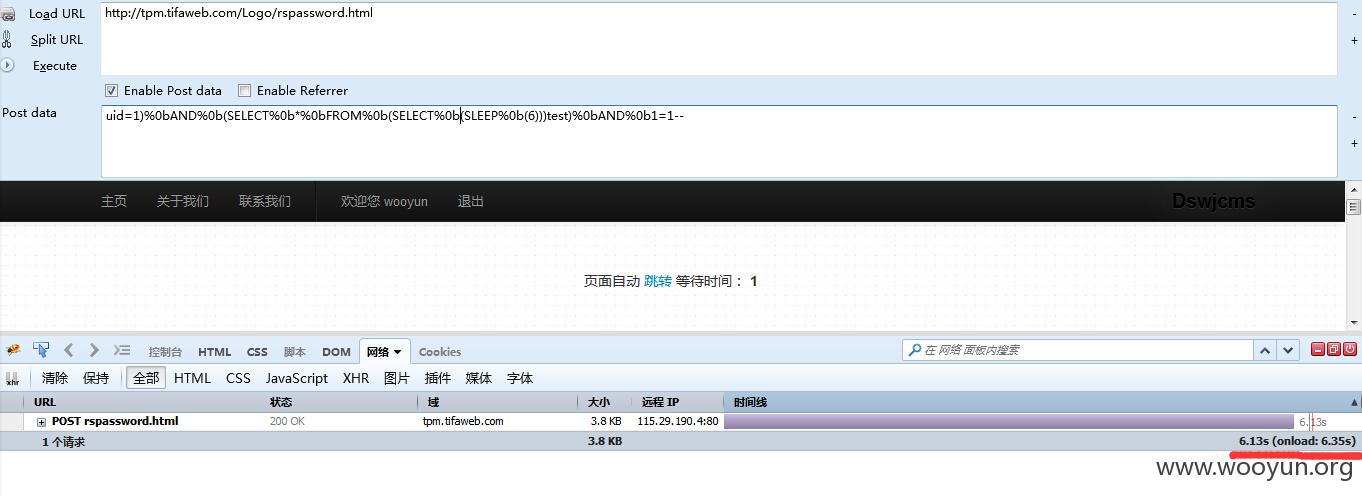The height and width of the screenshot is (496, 1362).
Task: Go forward with Firebug right arrow
Action: pyautogui.click(x=94, y=350)
